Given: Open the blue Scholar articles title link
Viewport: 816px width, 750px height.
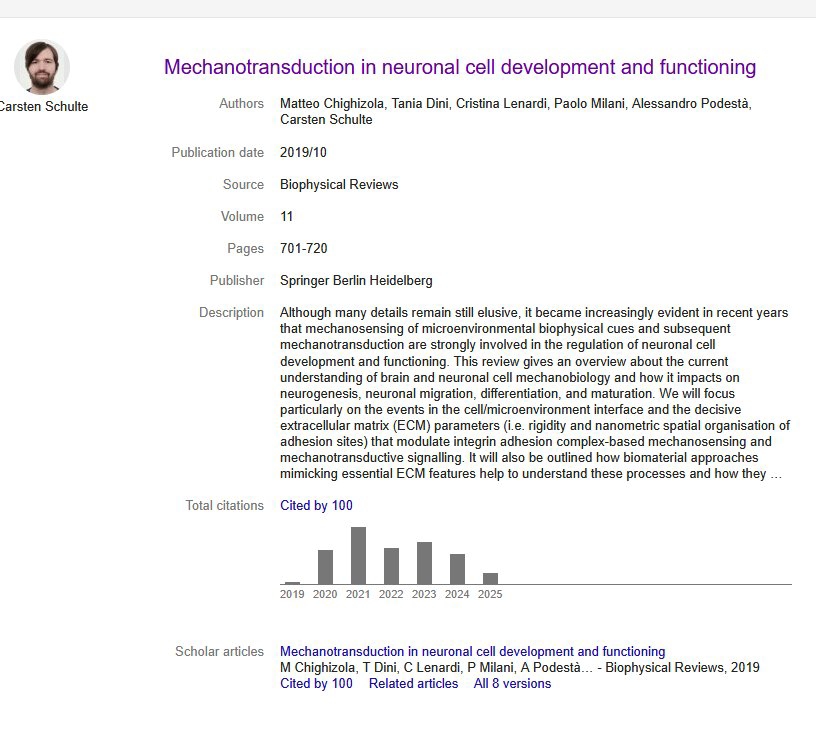Looking at the screenshot, I should click(472, 652).
